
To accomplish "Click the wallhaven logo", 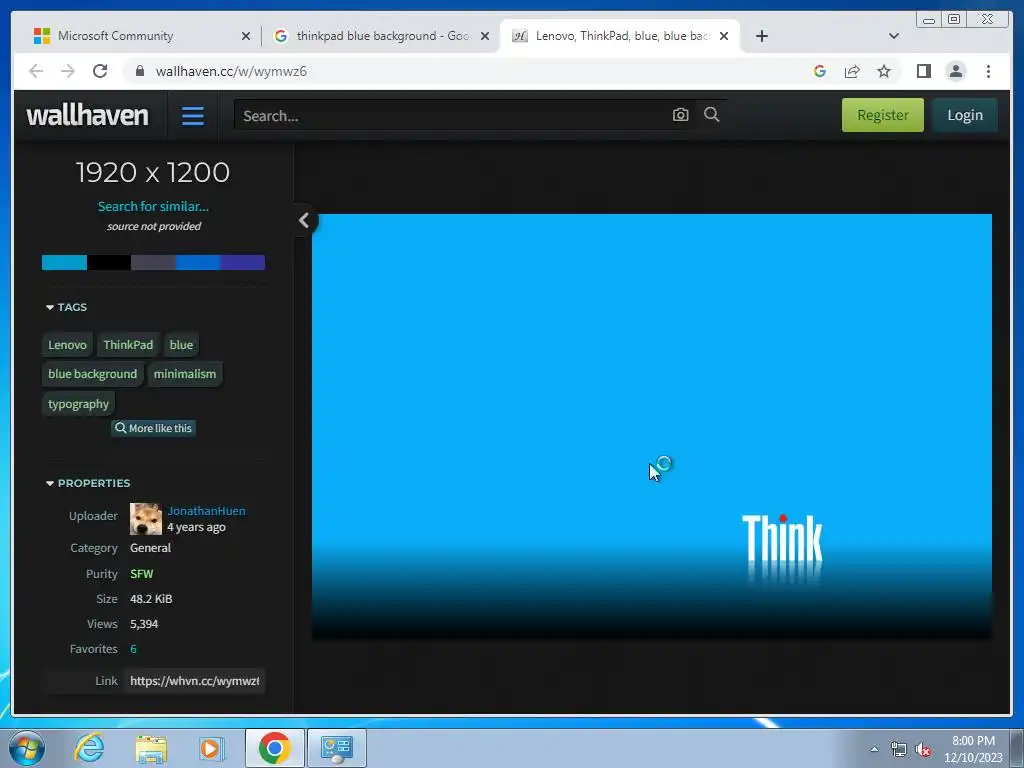I will point(88,115).
